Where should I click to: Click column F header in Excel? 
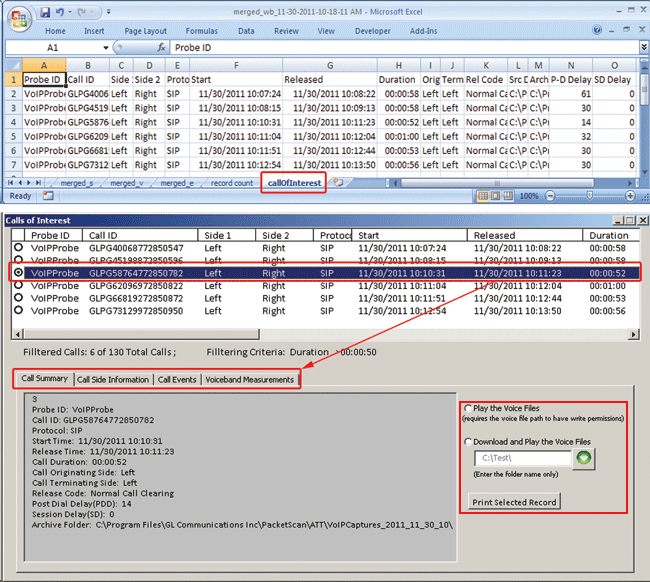pyautogui.click(x=236, y=65)
